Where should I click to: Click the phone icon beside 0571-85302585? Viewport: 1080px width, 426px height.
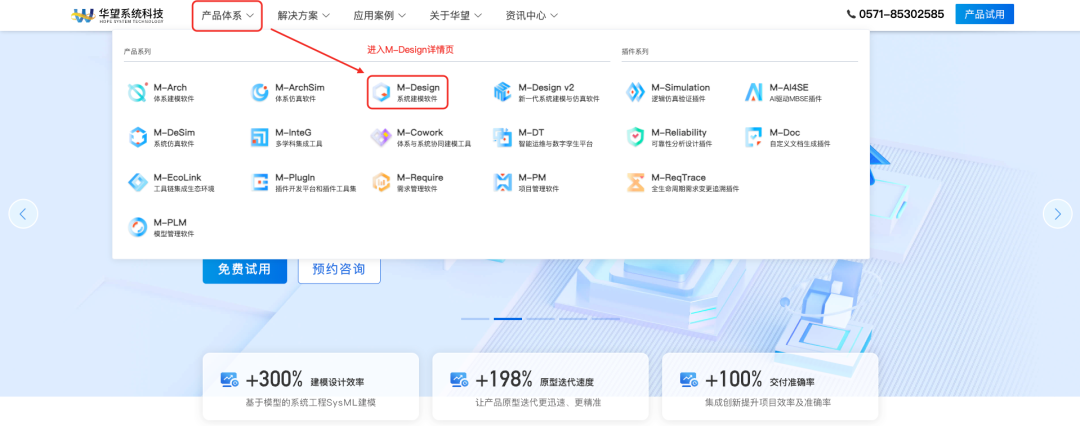click(x=851, y=14)
